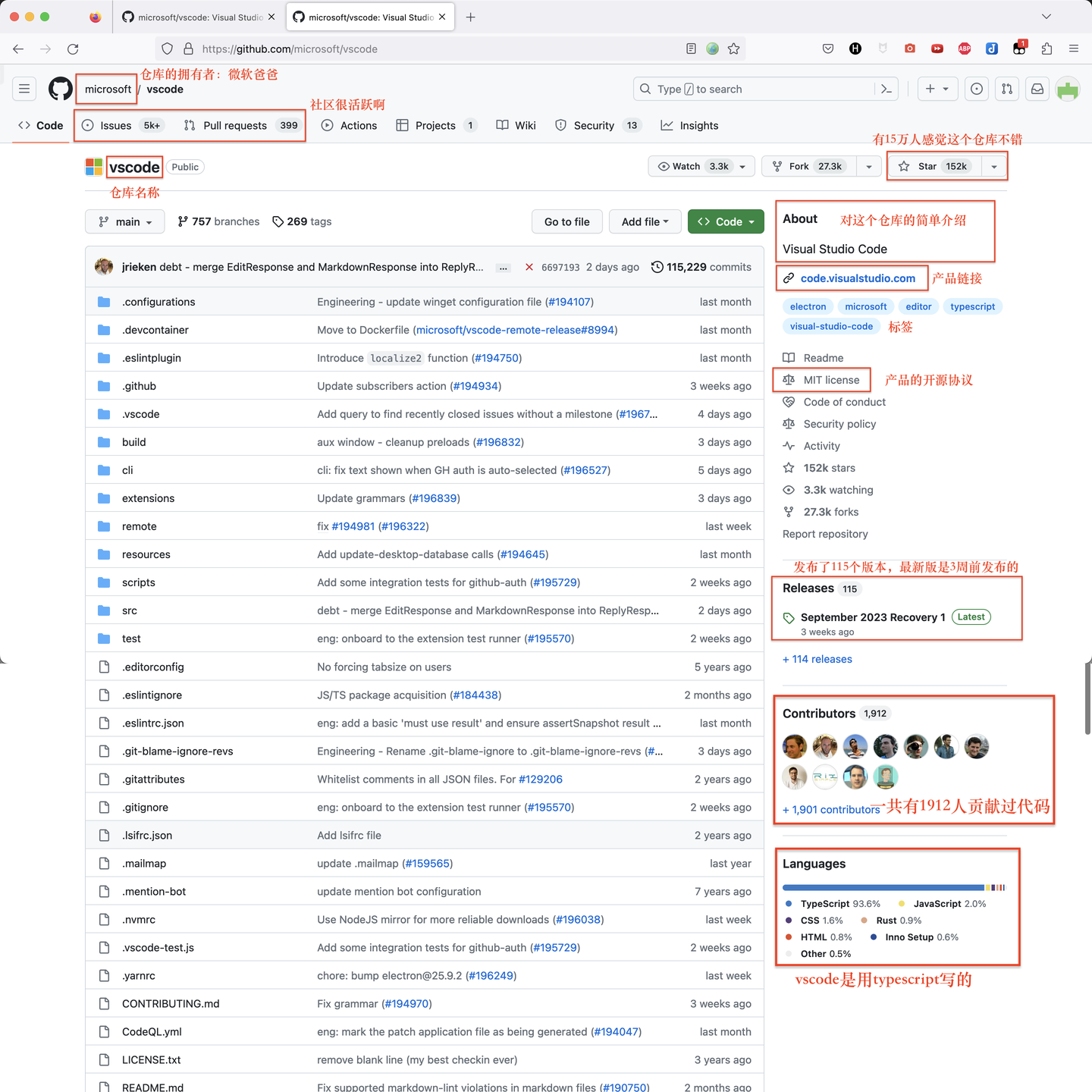Image resolution: width=1092 pixels, height=1092 pixels.
Task: Fork the repository with Fork button
Action: click(x=810, y=166)
